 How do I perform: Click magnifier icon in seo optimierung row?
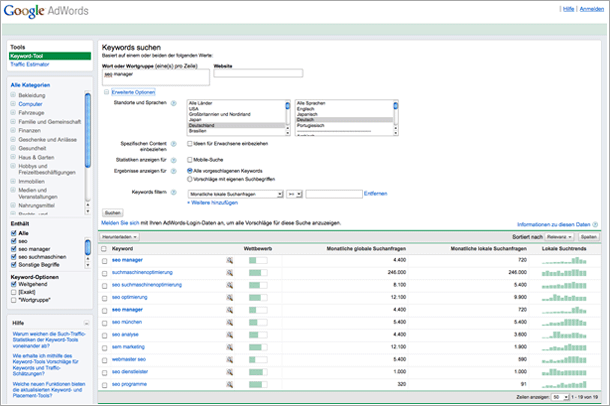coord(230,298)
